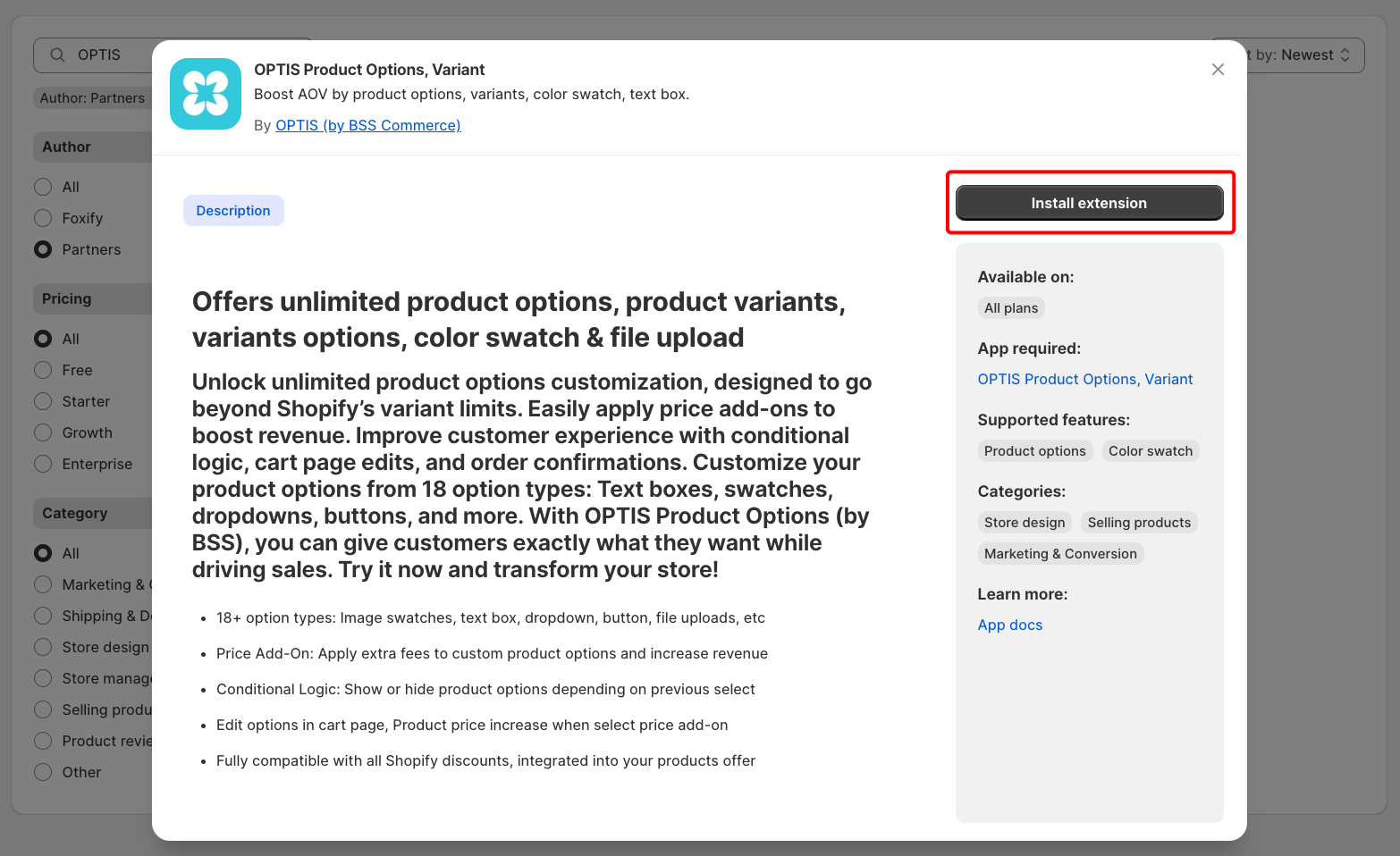Viewport: 1400px width, 856px height.
Task: Click the Install extension button
Action: (x=1089, y=203)
